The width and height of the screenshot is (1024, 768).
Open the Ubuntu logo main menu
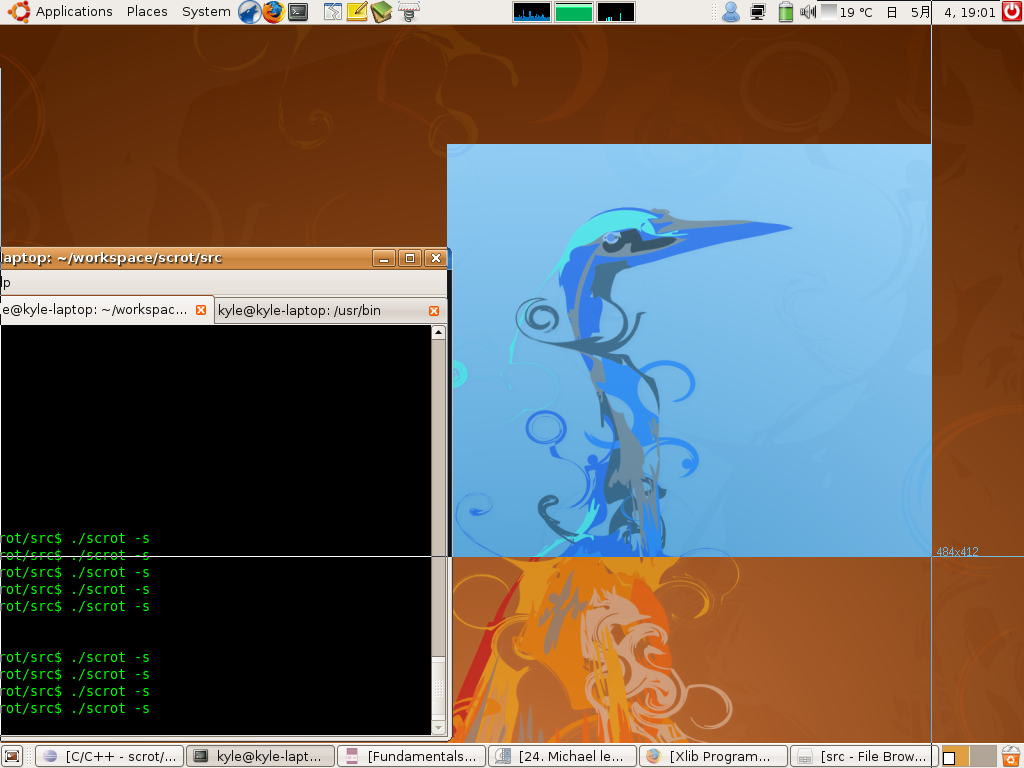(x=18, y=12)
